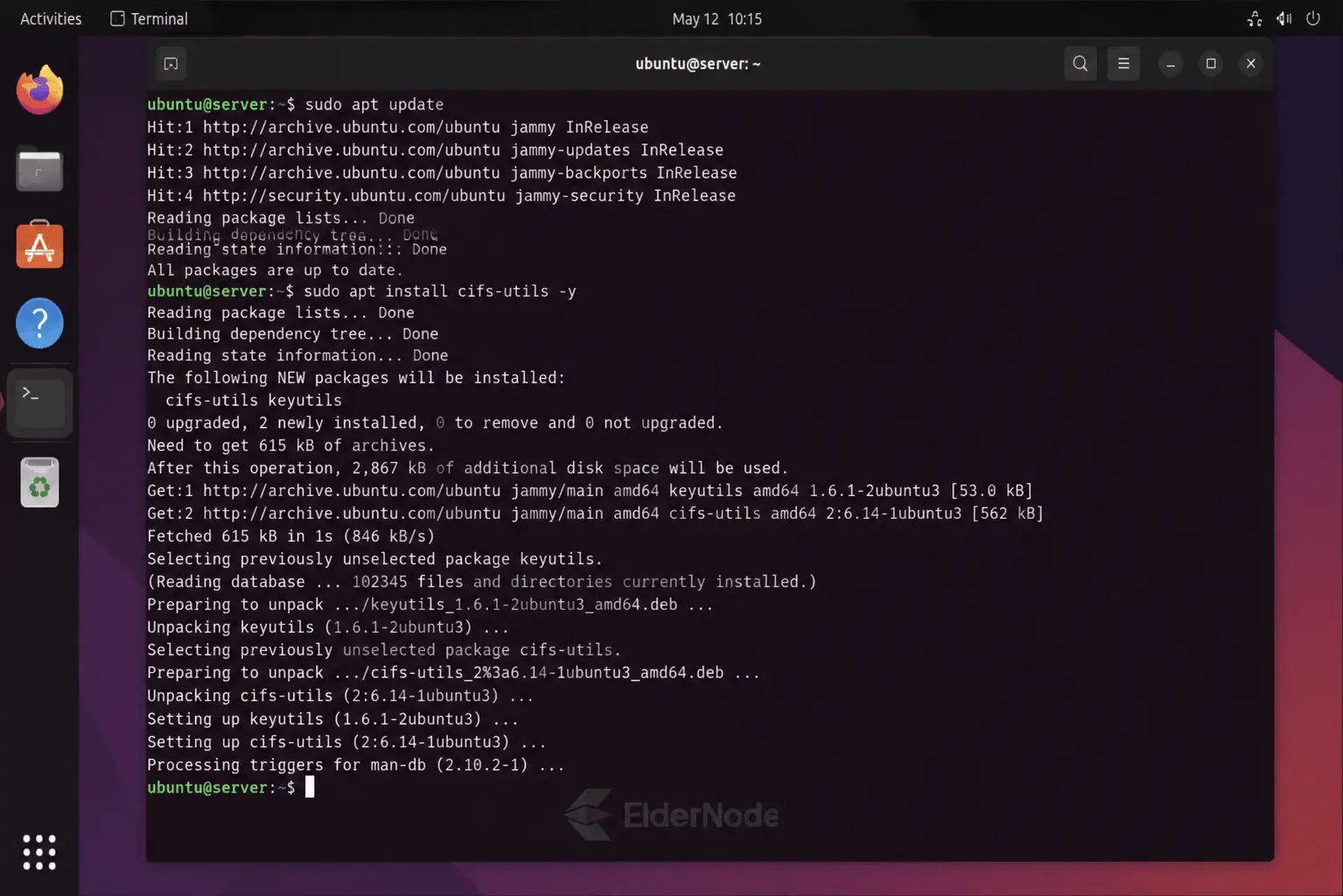Open the Help icon in the dock

pyautogui.click(x=39, y=323)
